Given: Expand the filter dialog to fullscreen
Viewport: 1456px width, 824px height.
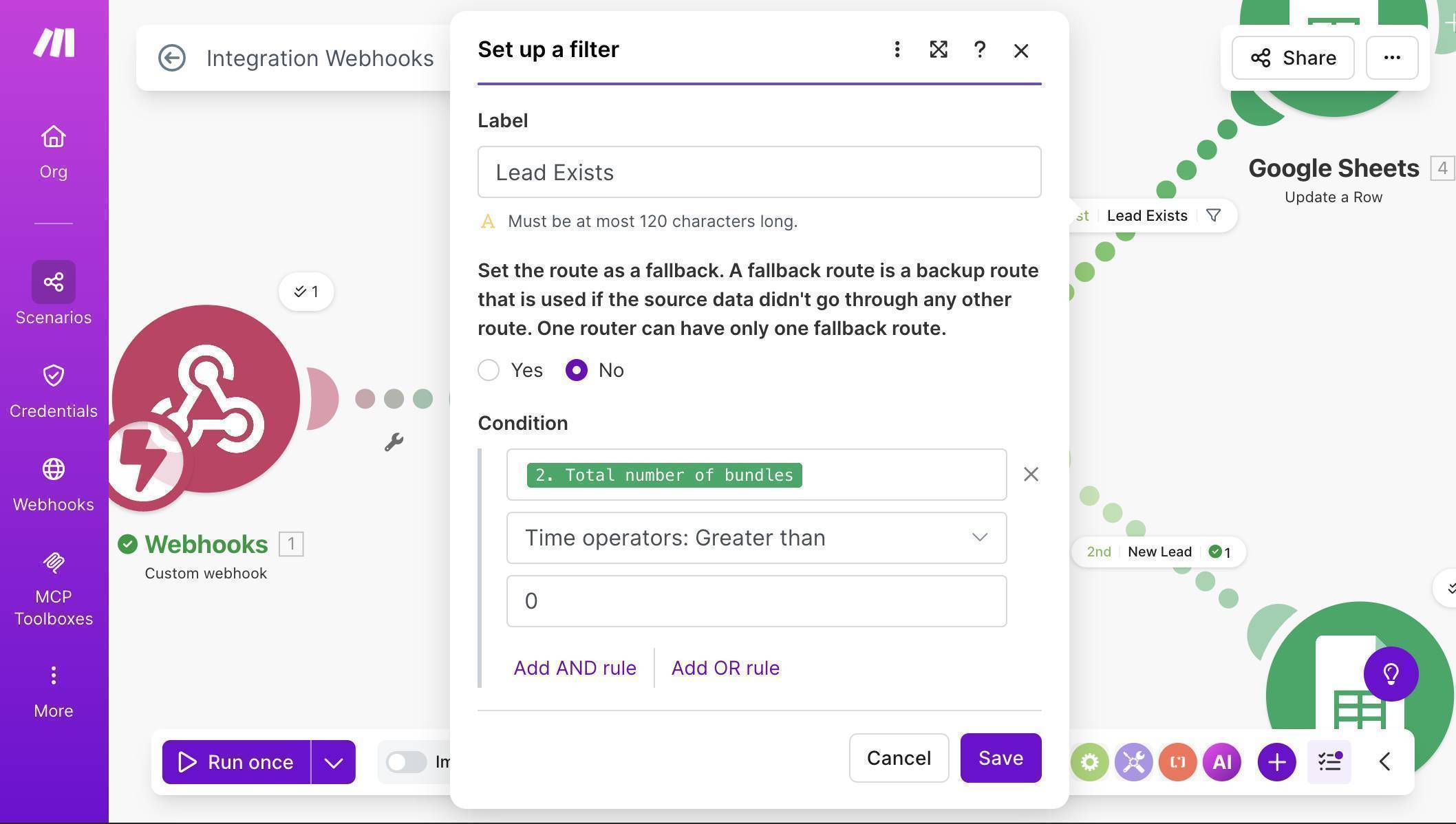Looking at the screenshot, I should [938, 50].
